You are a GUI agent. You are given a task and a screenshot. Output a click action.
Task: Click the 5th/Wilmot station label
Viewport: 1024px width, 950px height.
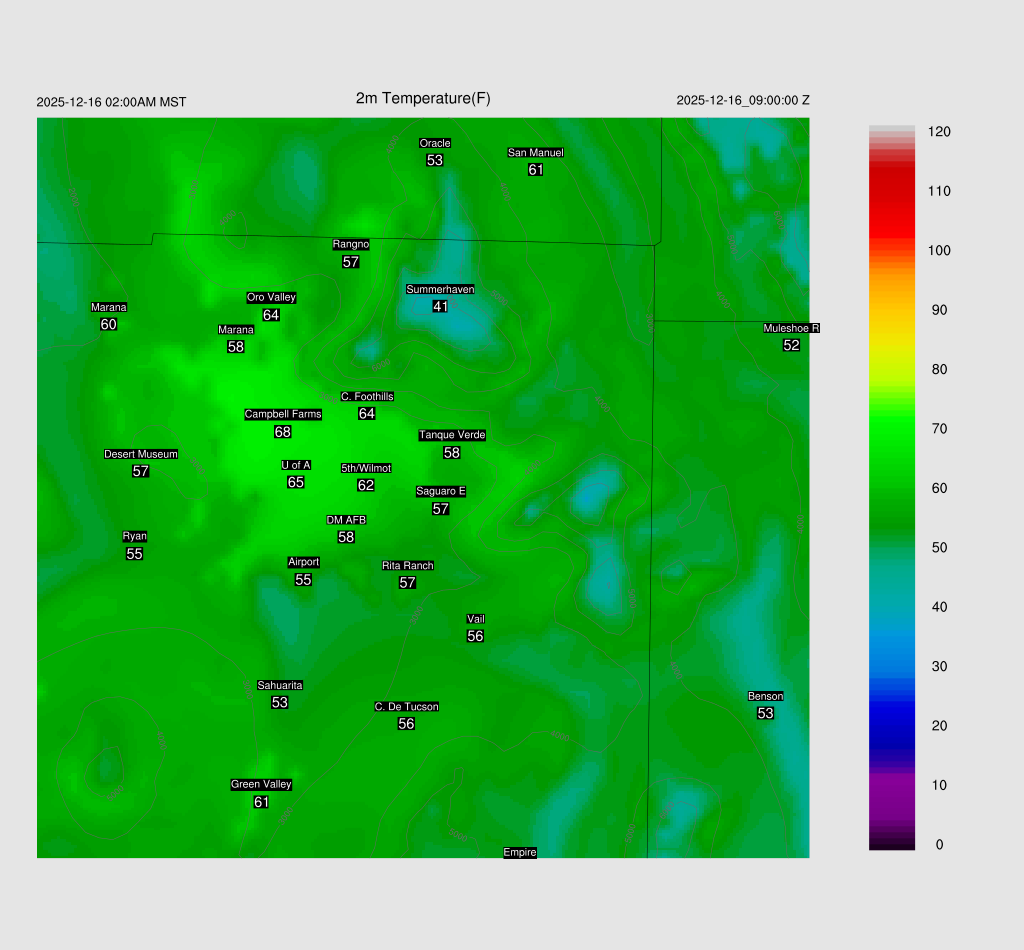pos(366,468)
